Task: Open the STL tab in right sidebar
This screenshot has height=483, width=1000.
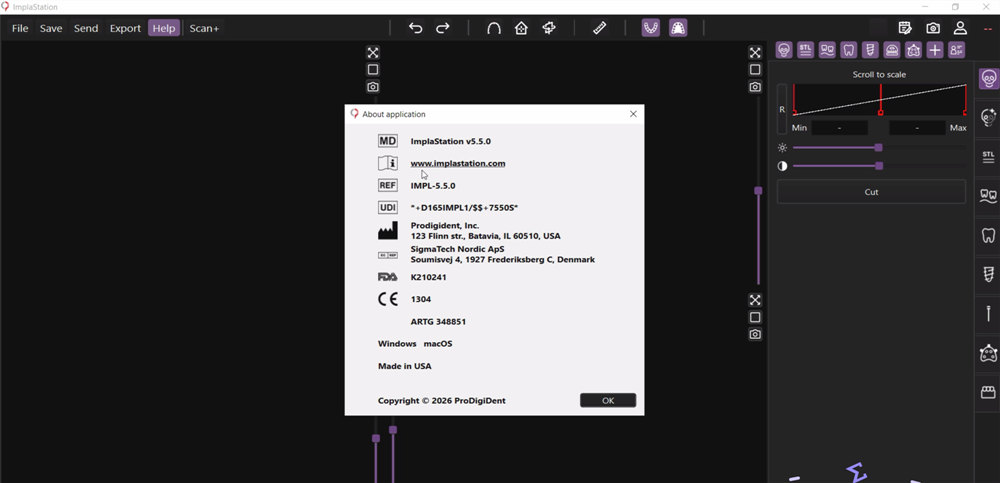Action: coord(989,156)
